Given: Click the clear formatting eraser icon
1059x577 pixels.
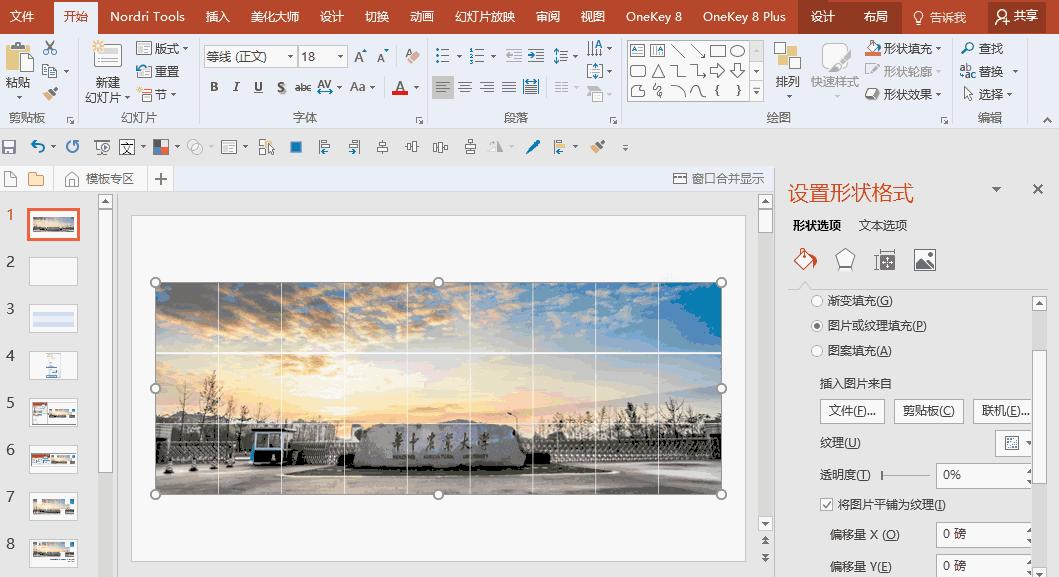Looking at the screenshot, I should coord(413,57).
